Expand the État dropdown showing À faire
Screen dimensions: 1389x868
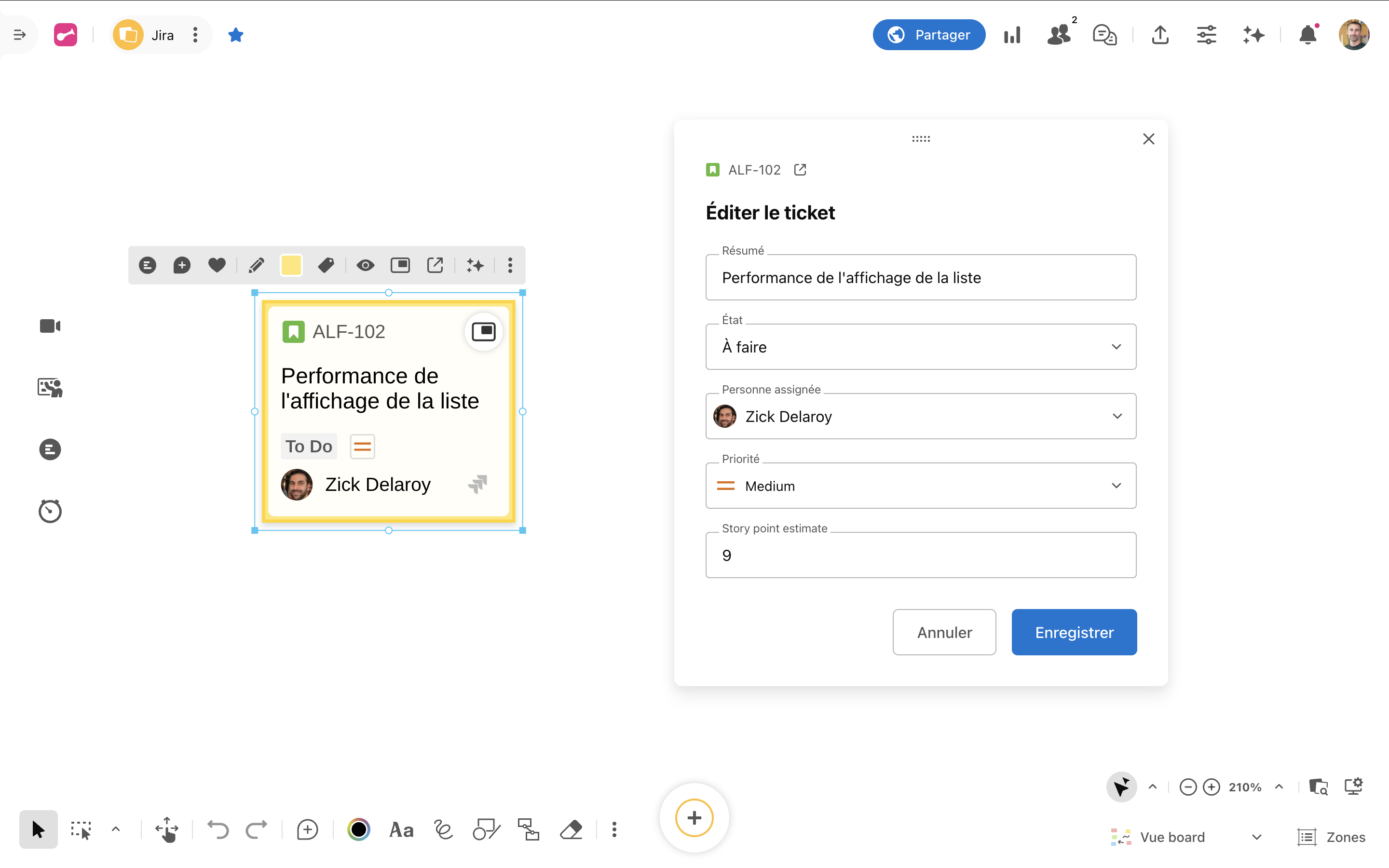[x=920, y=347]
